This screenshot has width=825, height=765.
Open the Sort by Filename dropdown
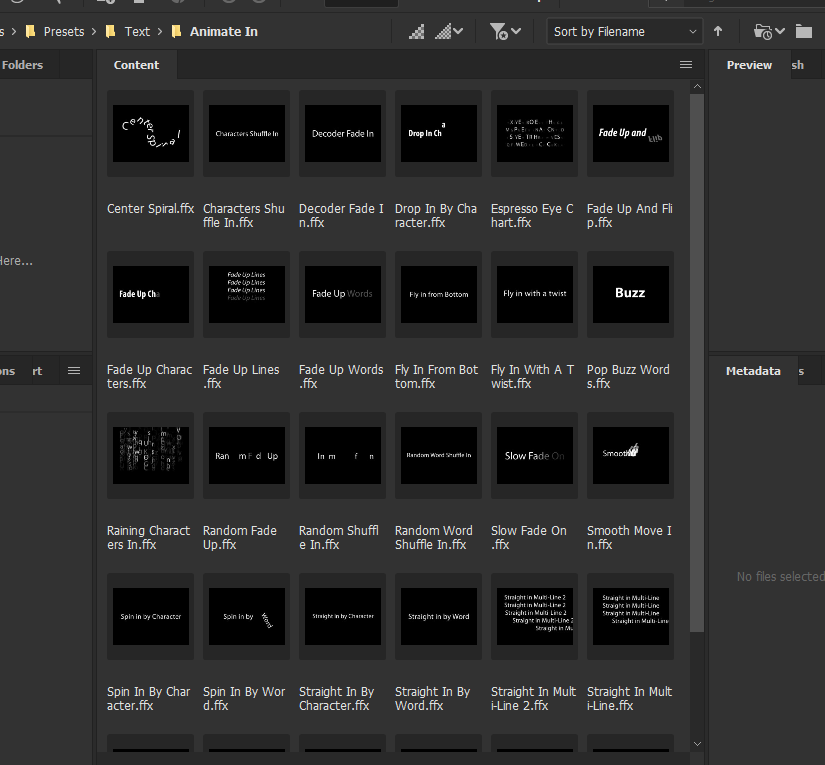tap(625, 32)
